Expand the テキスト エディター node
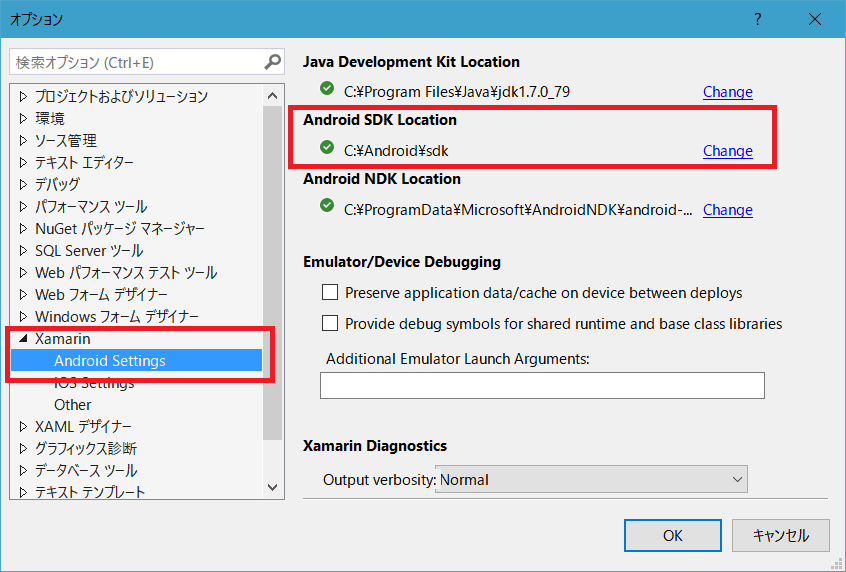The height and width of the screenshot is (572, 846). (x=23, y=162)
